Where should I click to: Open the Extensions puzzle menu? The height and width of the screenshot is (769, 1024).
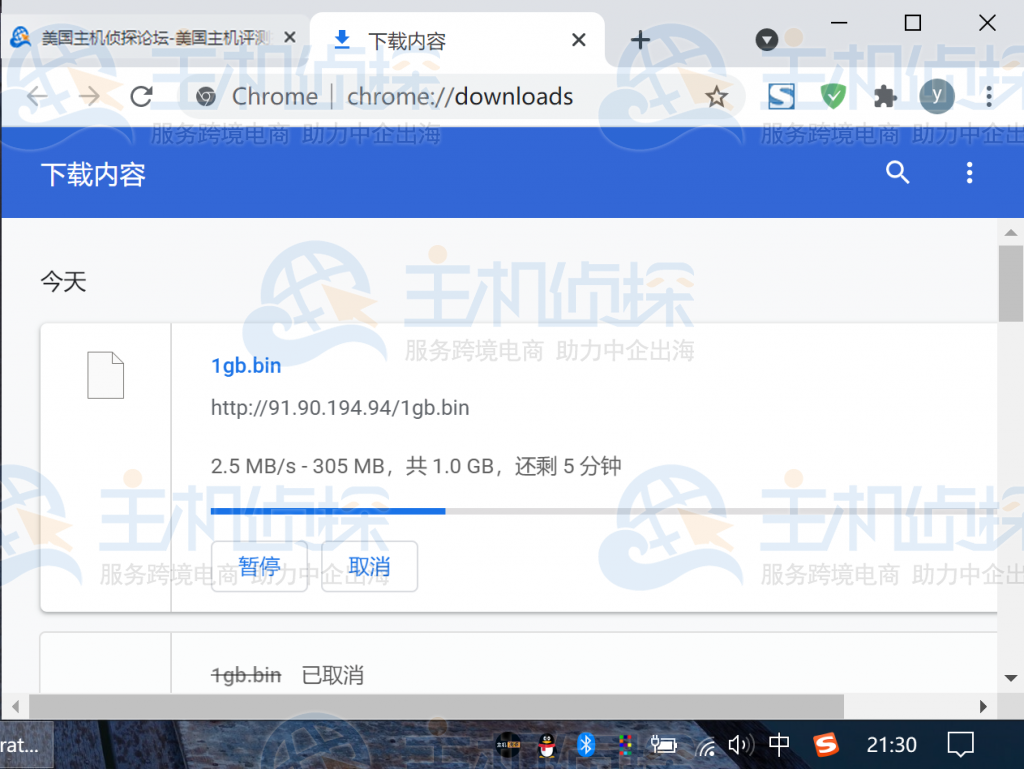tap(885, 97)
